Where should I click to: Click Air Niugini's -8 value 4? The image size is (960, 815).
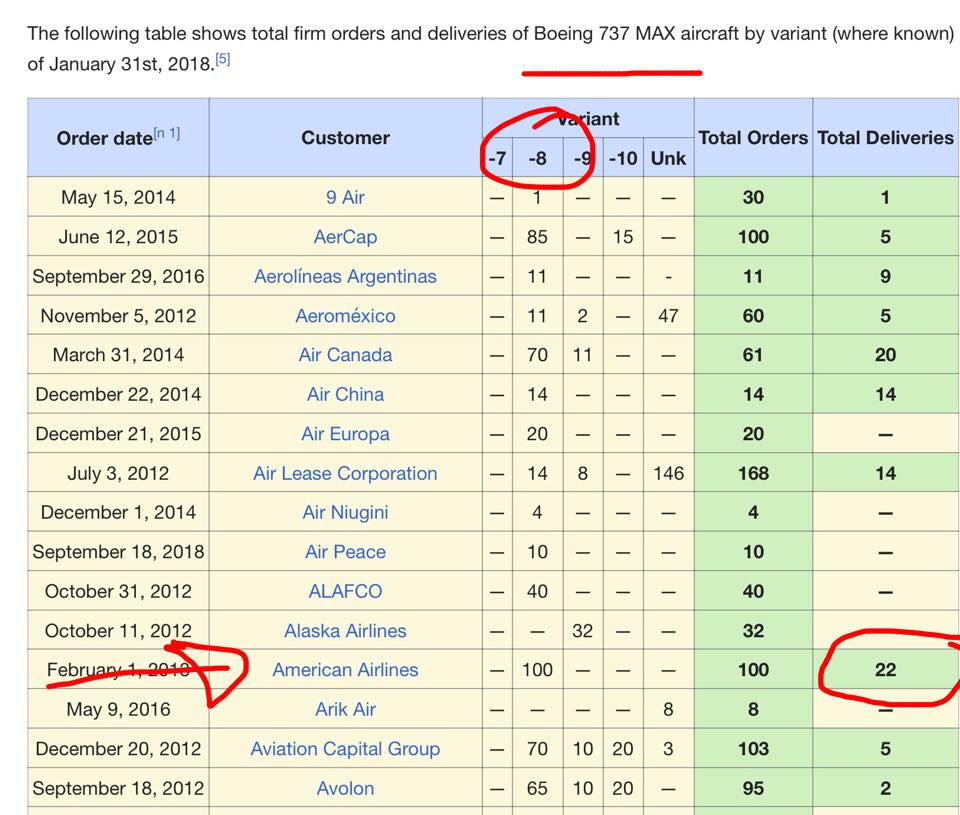click(538, 513)
